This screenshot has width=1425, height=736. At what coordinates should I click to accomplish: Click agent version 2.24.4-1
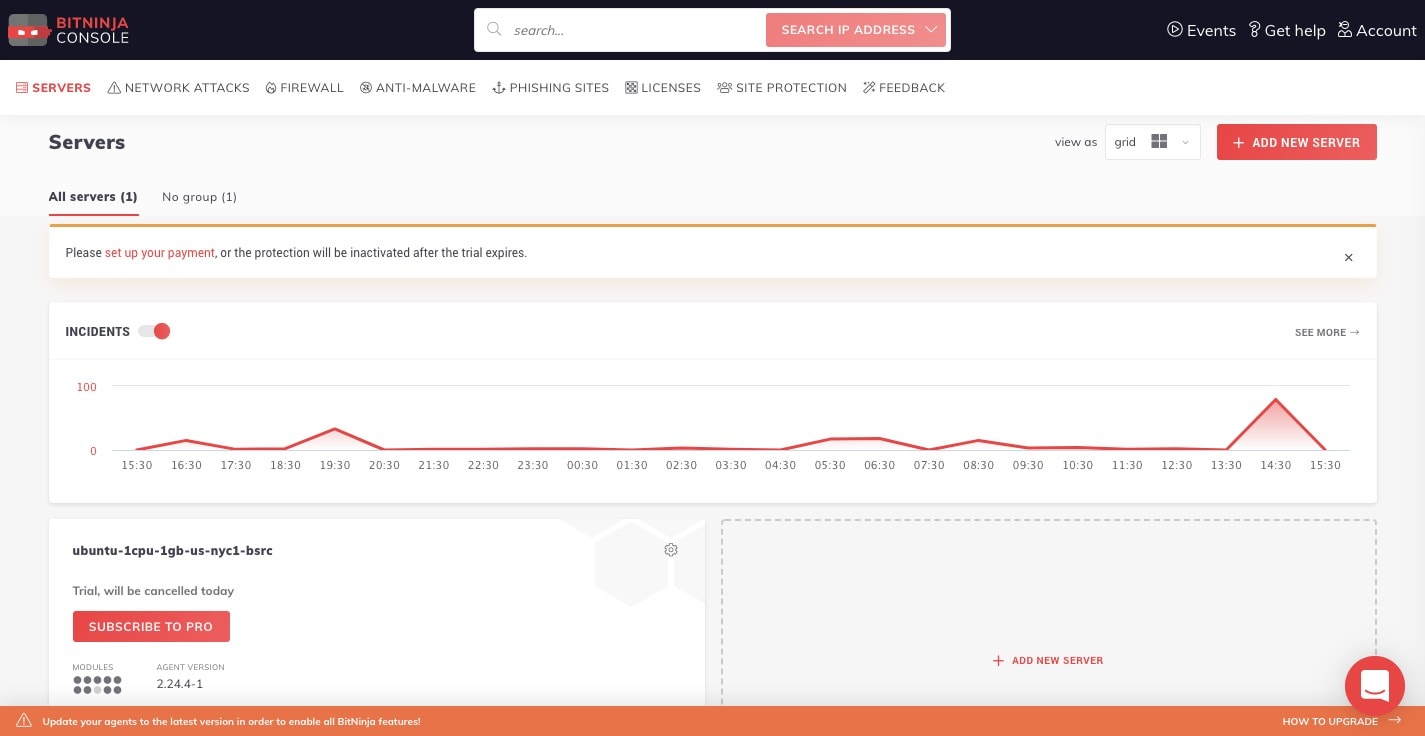point(180,685)
